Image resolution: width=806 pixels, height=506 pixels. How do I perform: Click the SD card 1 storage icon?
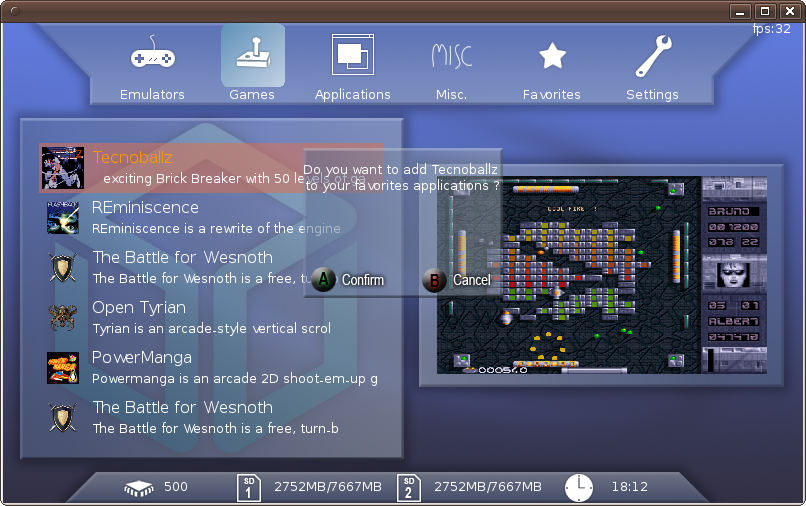249,487
